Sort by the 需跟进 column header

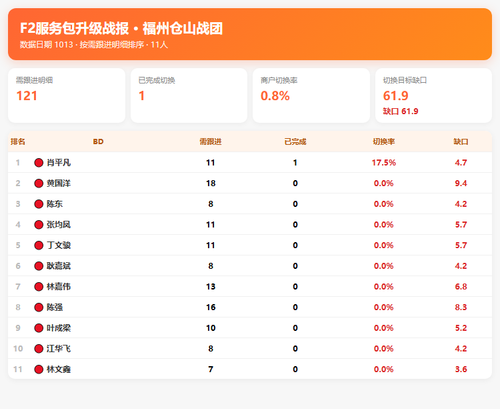click(x=210, y=142)
